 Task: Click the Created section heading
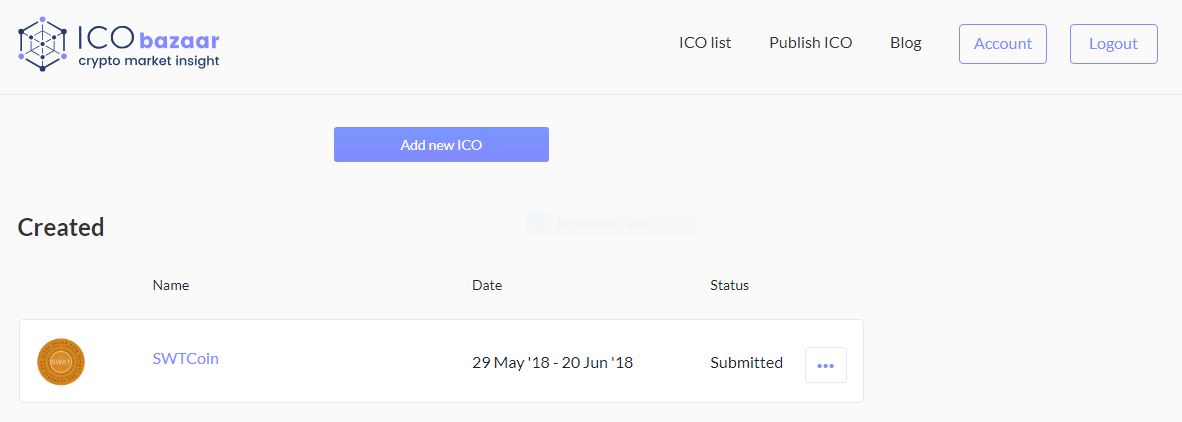(x=61, y=227)
